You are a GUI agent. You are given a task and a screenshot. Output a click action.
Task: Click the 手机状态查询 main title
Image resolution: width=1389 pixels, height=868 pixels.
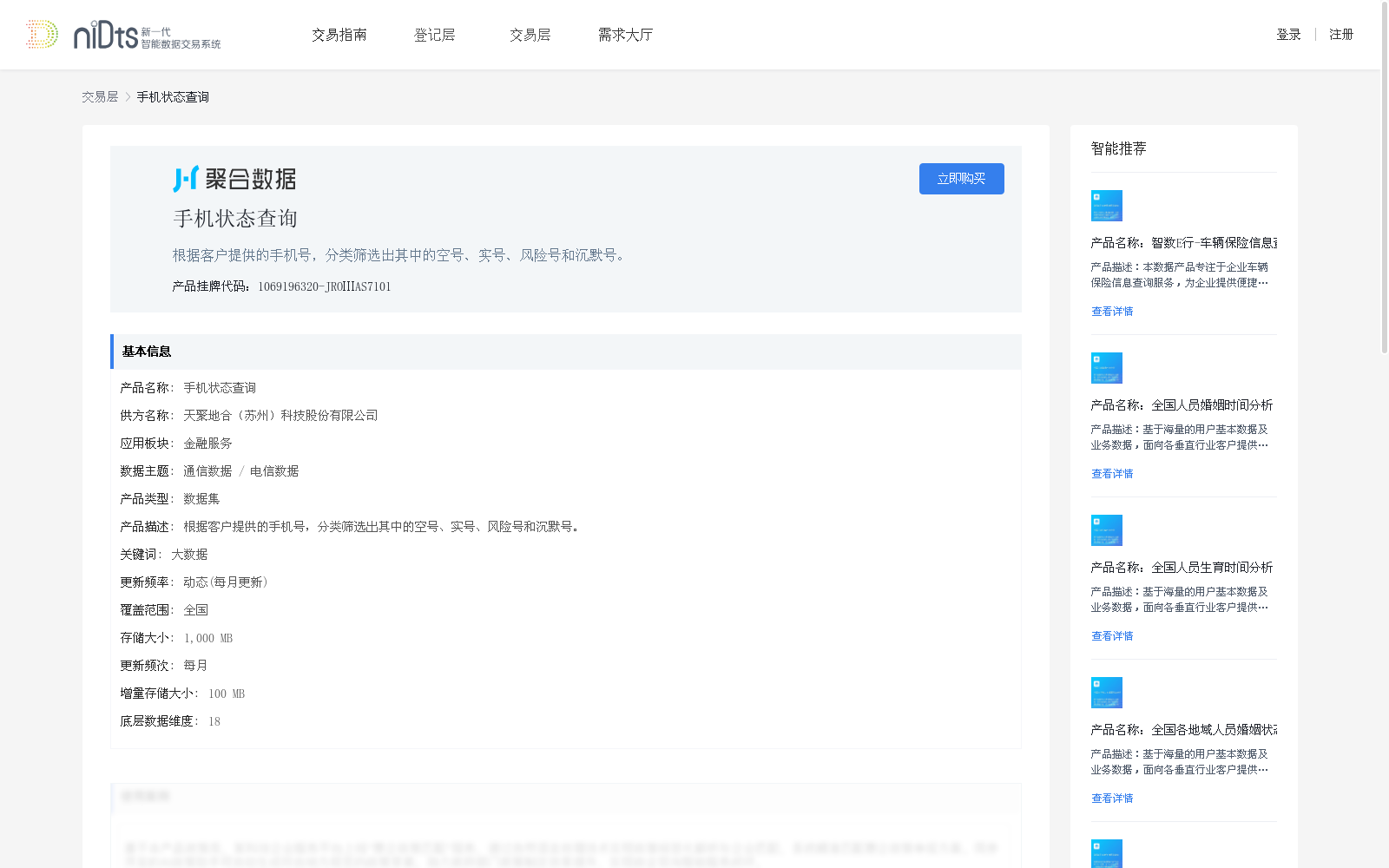click(x=235, y=219)
